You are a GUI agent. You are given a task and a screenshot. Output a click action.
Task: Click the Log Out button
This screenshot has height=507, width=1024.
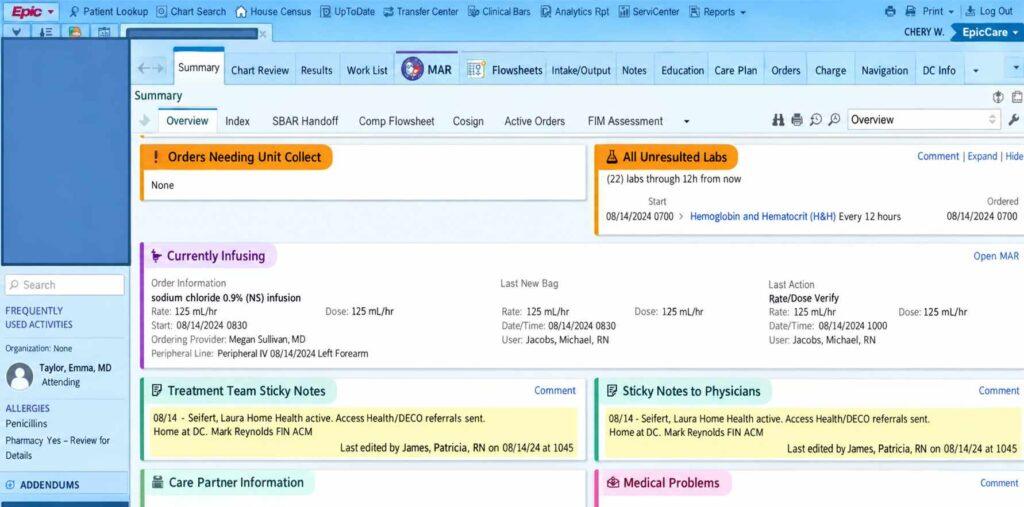(x=989, y=12)
